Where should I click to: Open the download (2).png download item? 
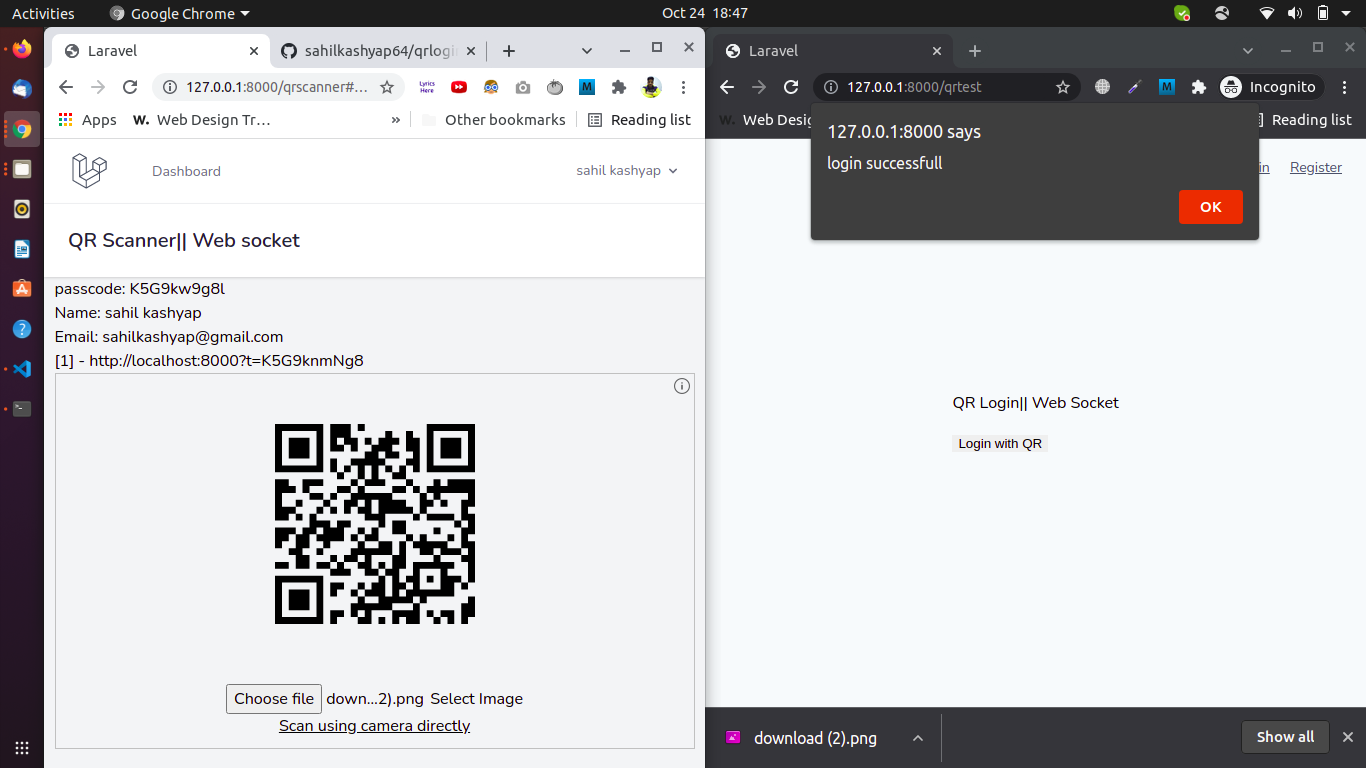(815, 738)
